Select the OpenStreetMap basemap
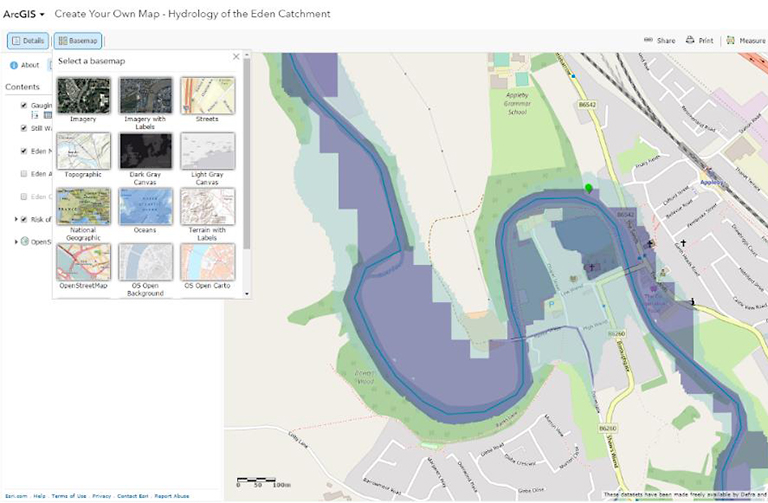This screenshot has width=768, height=503. [x=83, y=262]
